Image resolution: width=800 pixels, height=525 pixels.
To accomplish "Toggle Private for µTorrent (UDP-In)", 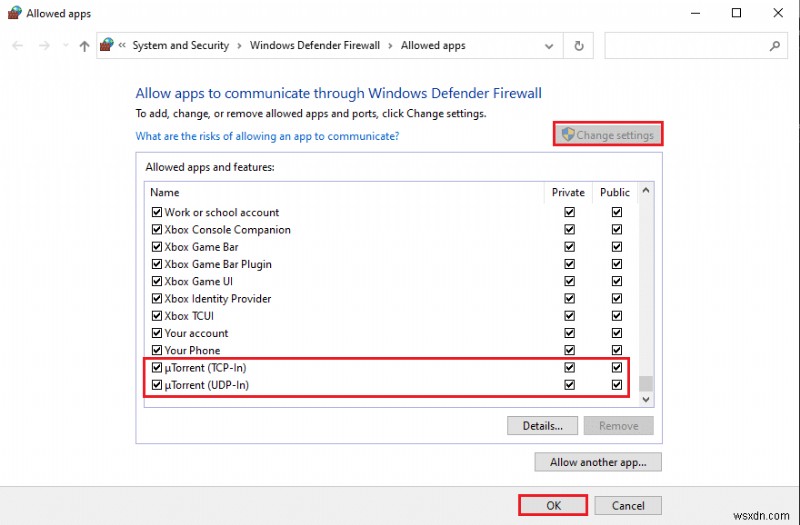I will click(569, 385).
